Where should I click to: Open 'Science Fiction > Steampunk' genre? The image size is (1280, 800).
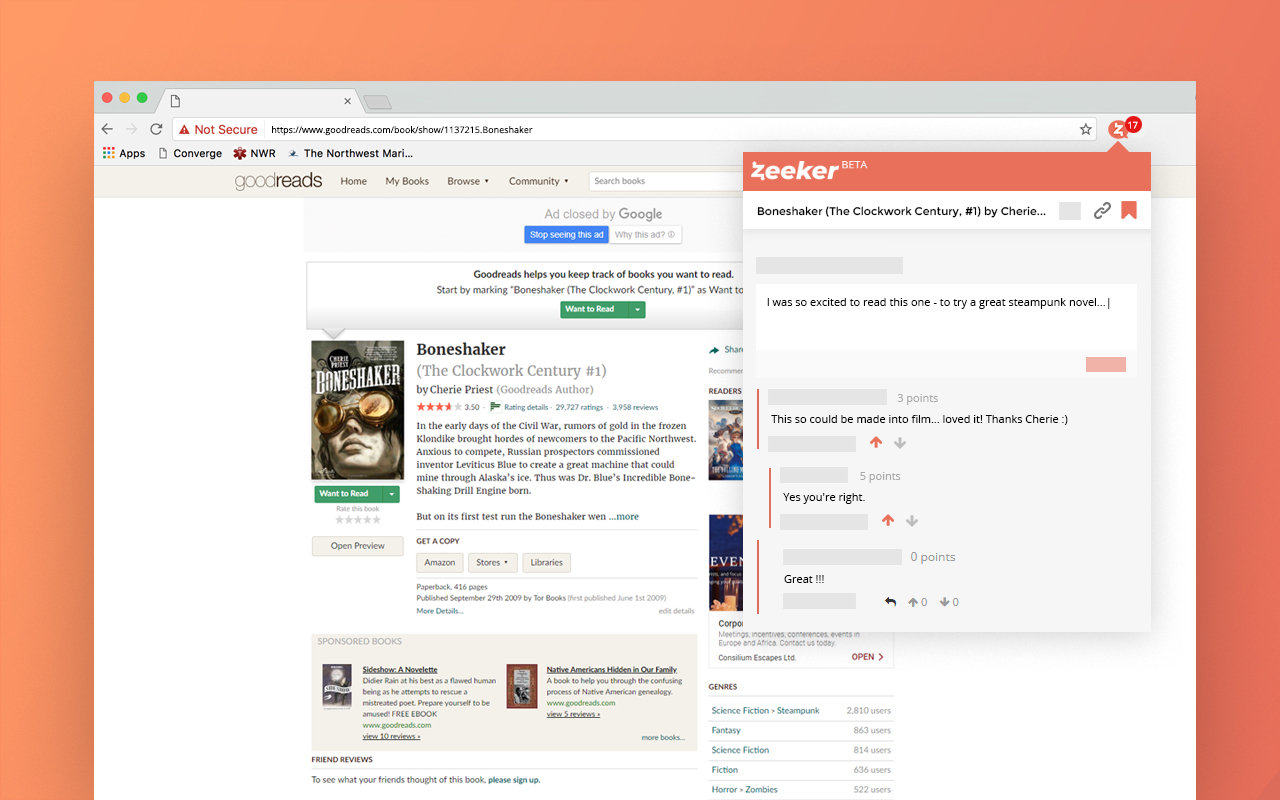click(765, 711)
